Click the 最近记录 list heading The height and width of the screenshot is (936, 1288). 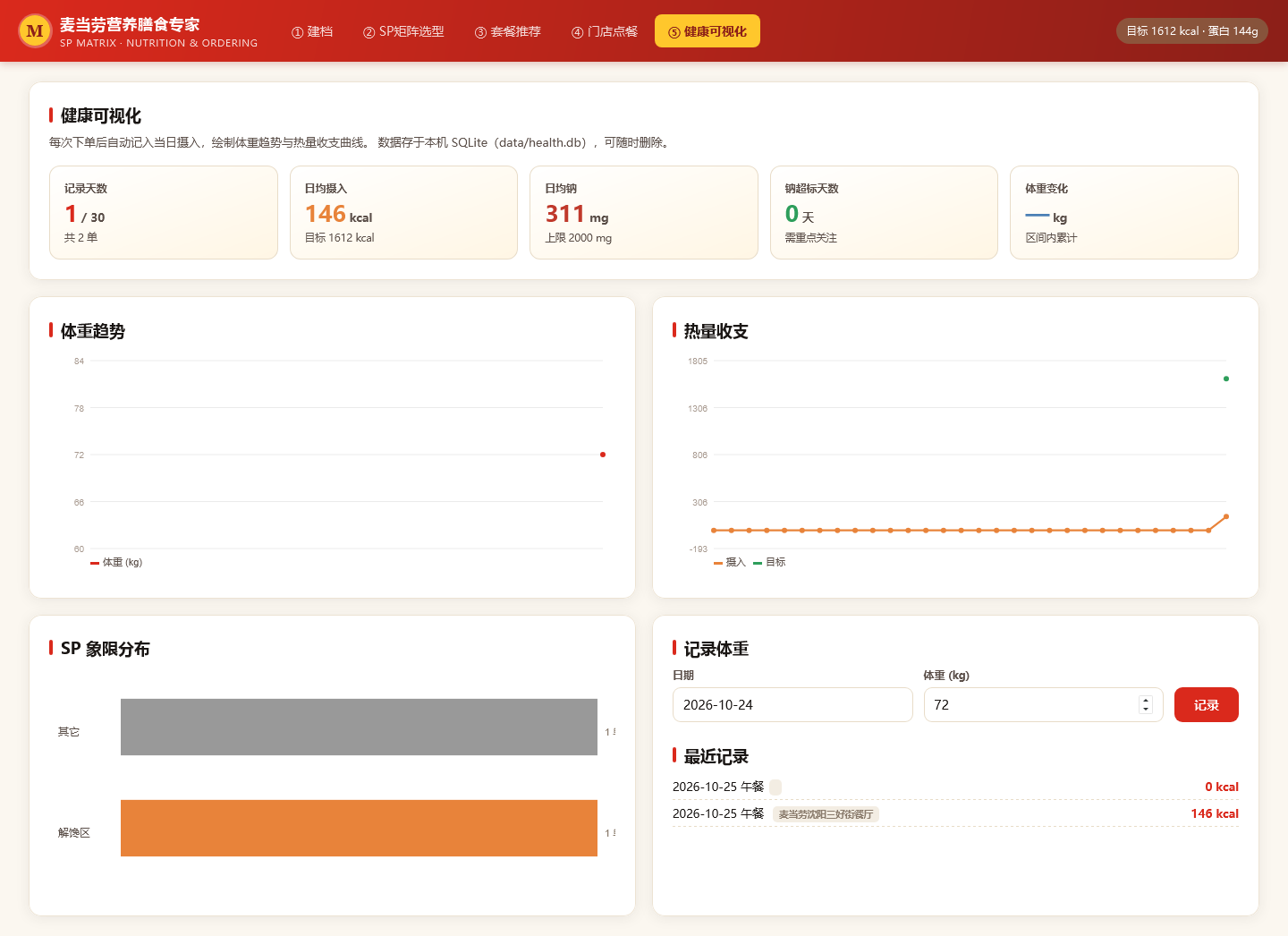point(716,757)
